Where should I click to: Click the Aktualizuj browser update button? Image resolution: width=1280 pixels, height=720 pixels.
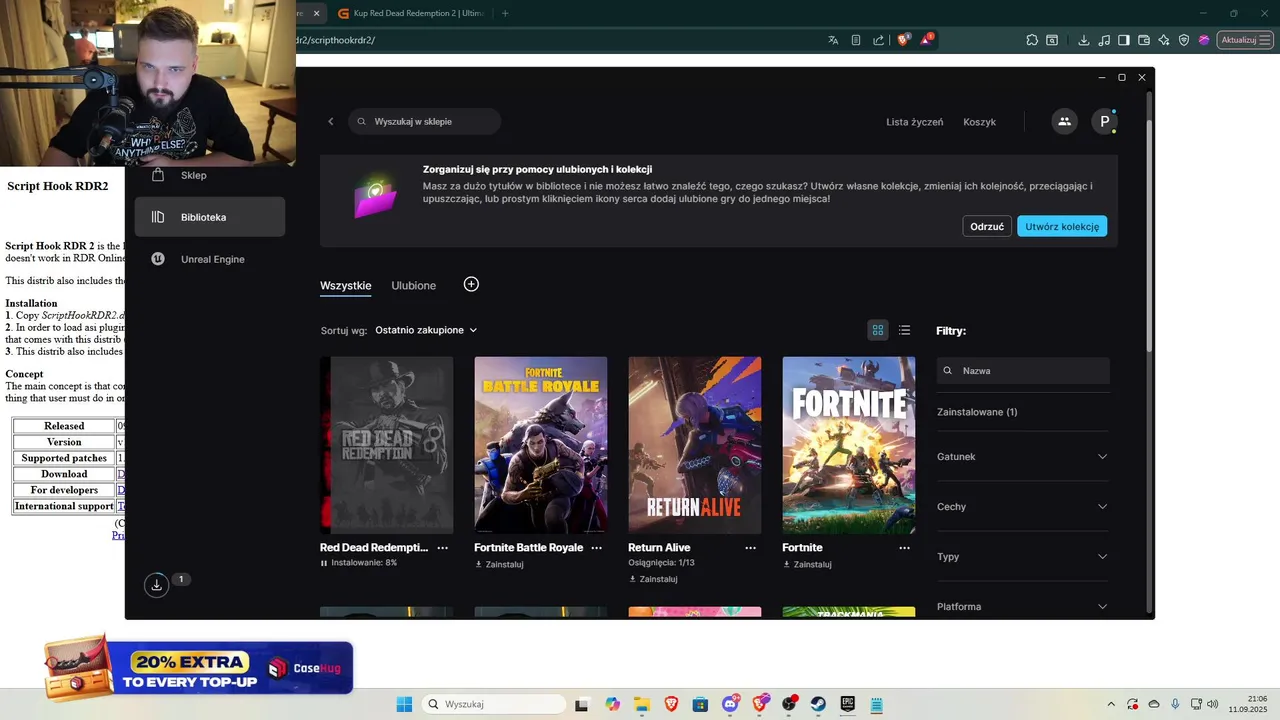1244,40
